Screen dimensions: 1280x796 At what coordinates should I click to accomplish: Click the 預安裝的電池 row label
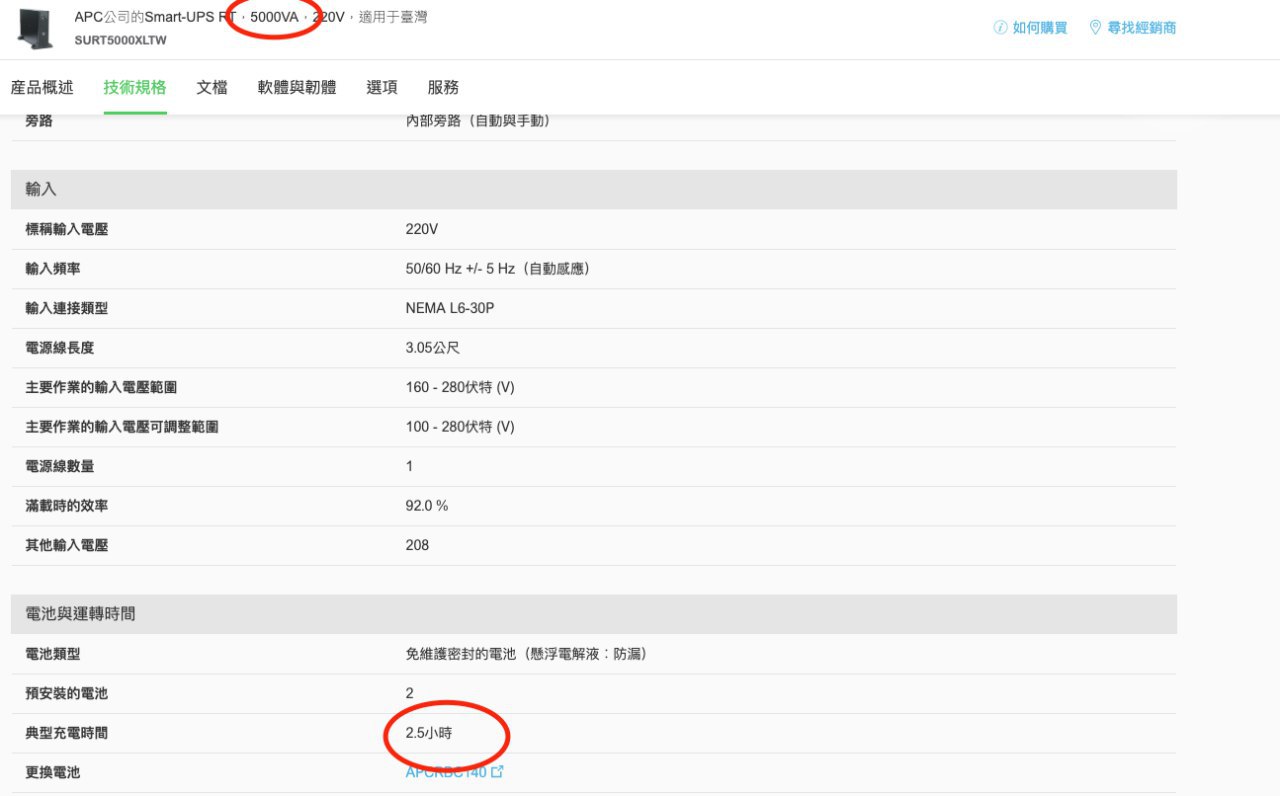click(67, 693)
